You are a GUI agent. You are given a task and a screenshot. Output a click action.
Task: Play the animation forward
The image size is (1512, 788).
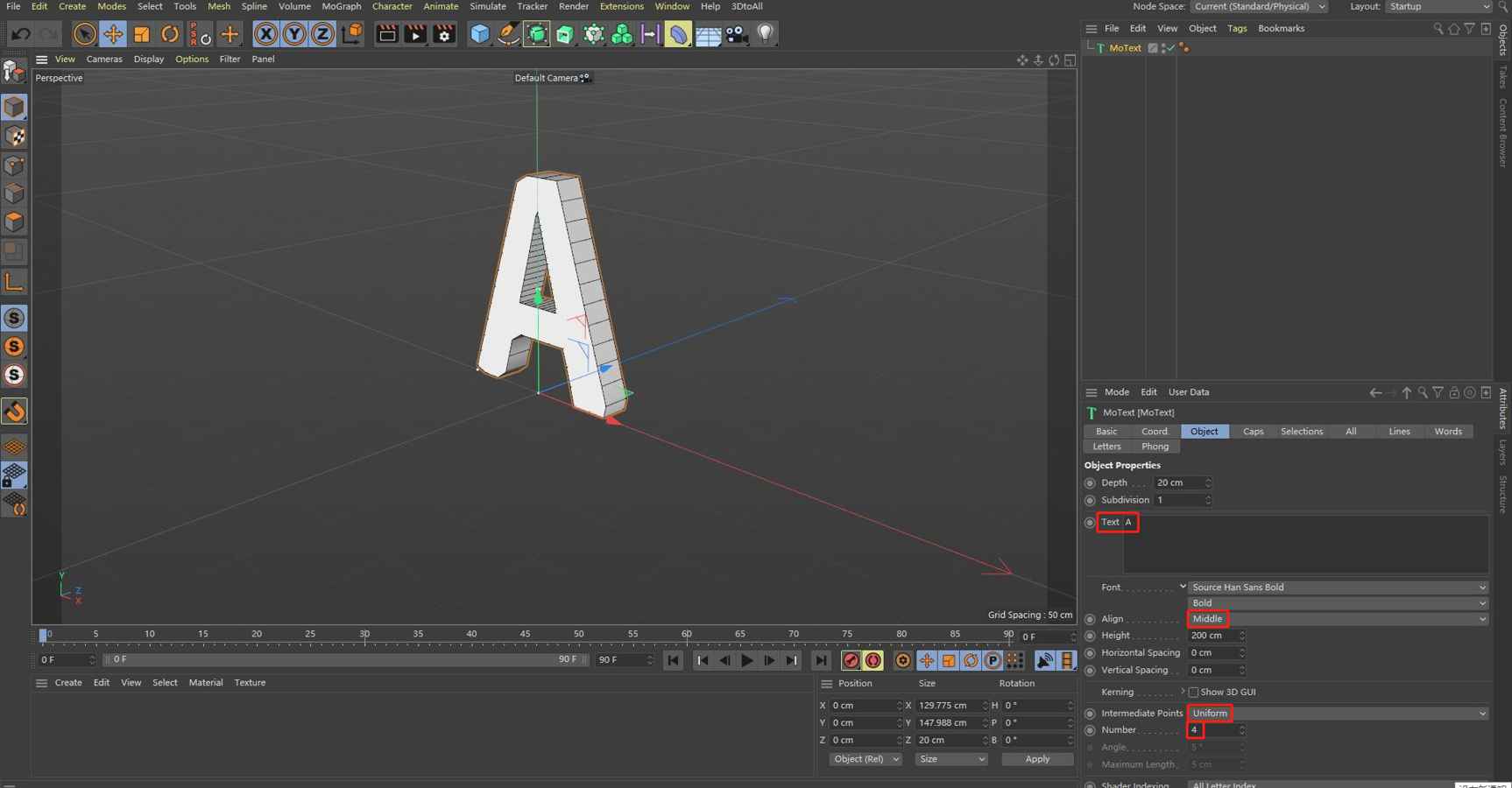tap(746, 660)
